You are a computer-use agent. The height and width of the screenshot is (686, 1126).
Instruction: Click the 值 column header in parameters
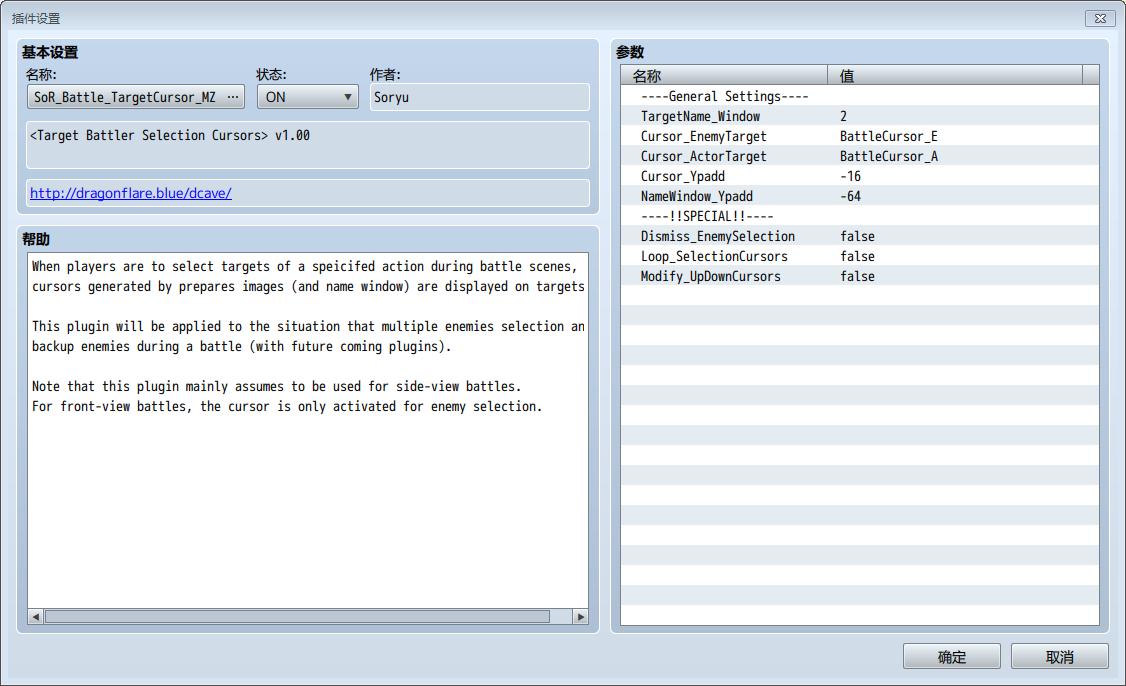tap(954, 75)
